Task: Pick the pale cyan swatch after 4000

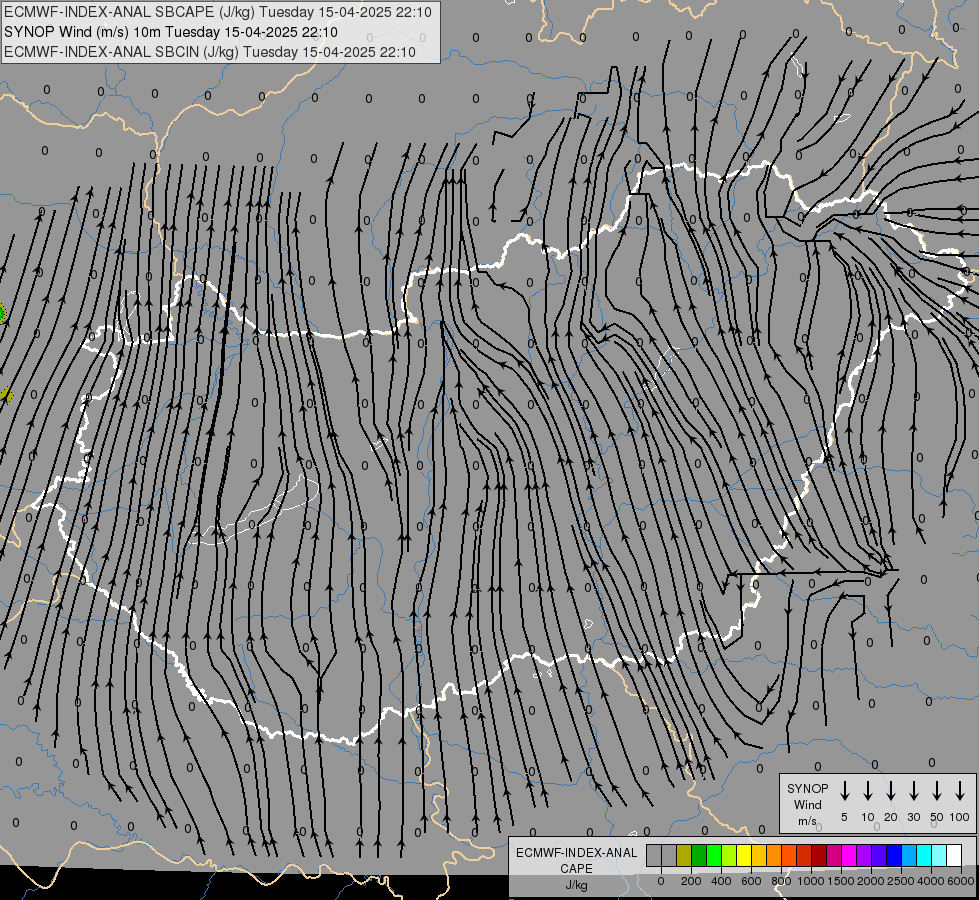Action: tap(939, 855)
